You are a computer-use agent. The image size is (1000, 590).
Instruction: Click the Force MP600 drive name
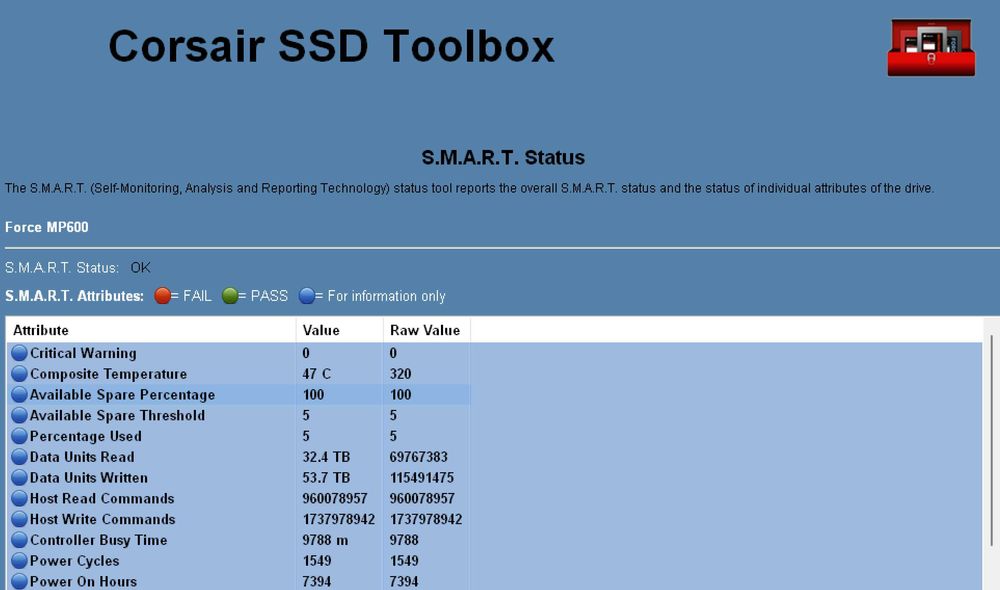[x=47, y=227]
